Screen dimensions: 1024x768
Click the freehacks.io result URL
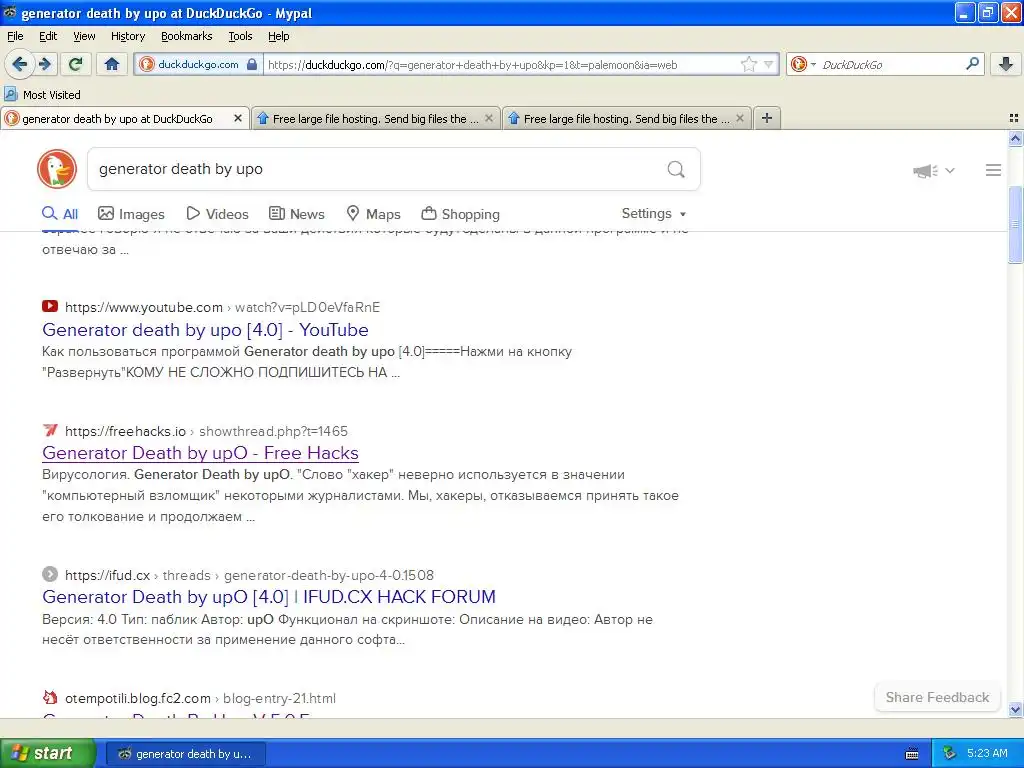[x=206, y=431]
